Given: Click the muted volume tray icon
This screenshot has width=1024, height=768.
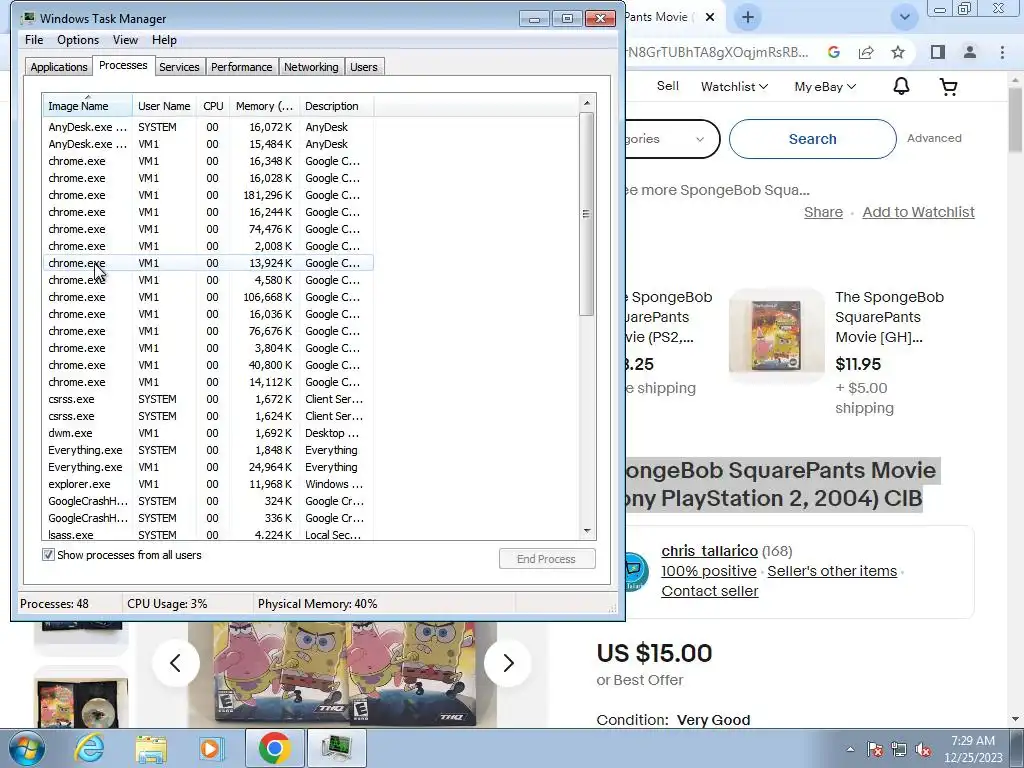Looking at the screenshot, I should click(923, 750).
